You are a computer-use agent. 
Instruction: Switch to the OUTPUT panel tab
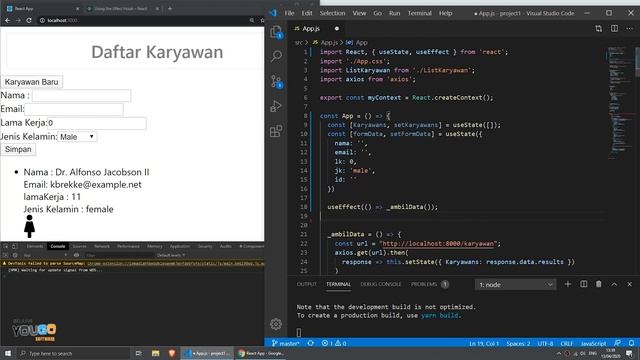[307, 284]
